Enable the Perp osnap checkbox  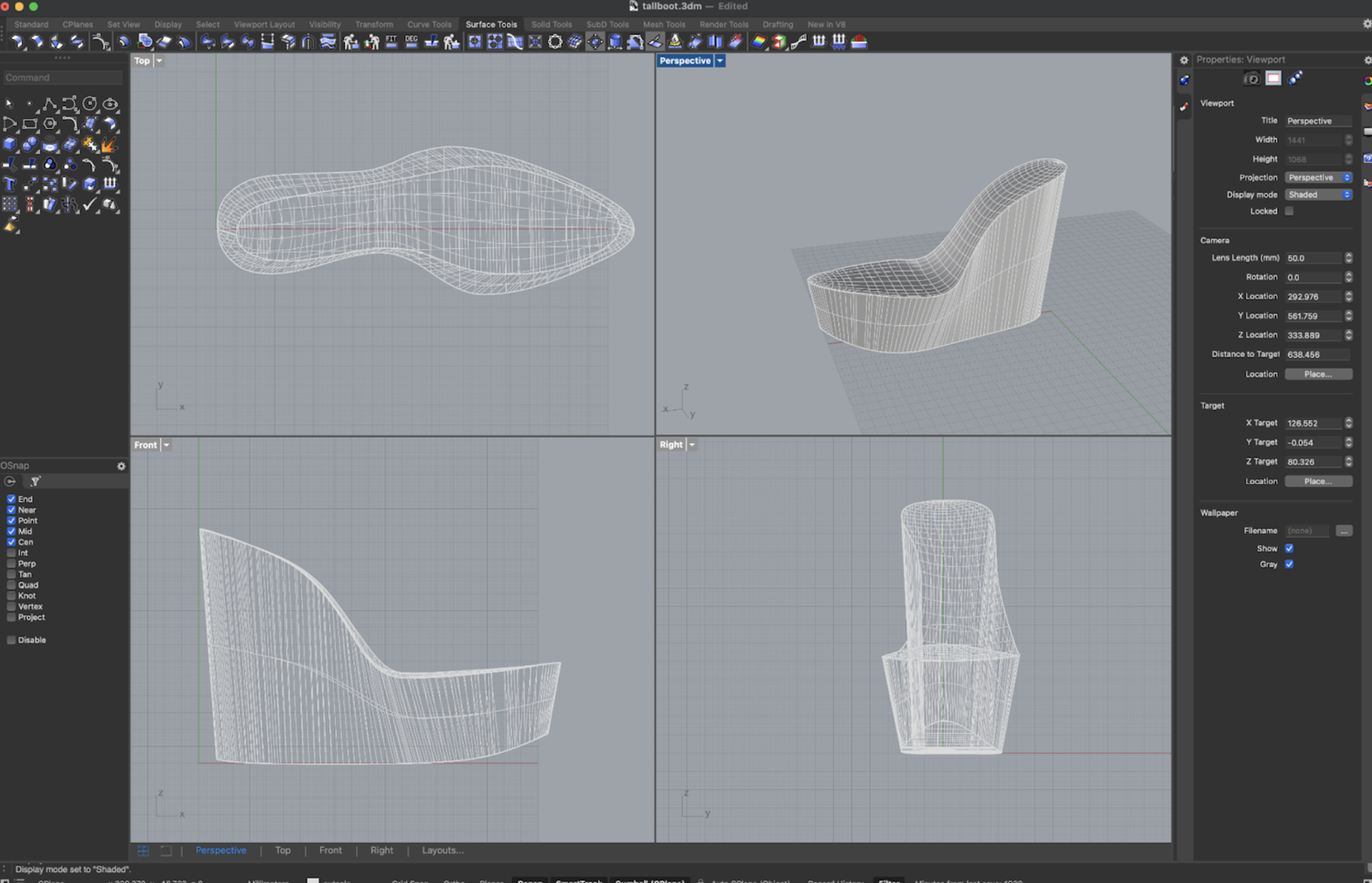11,564
